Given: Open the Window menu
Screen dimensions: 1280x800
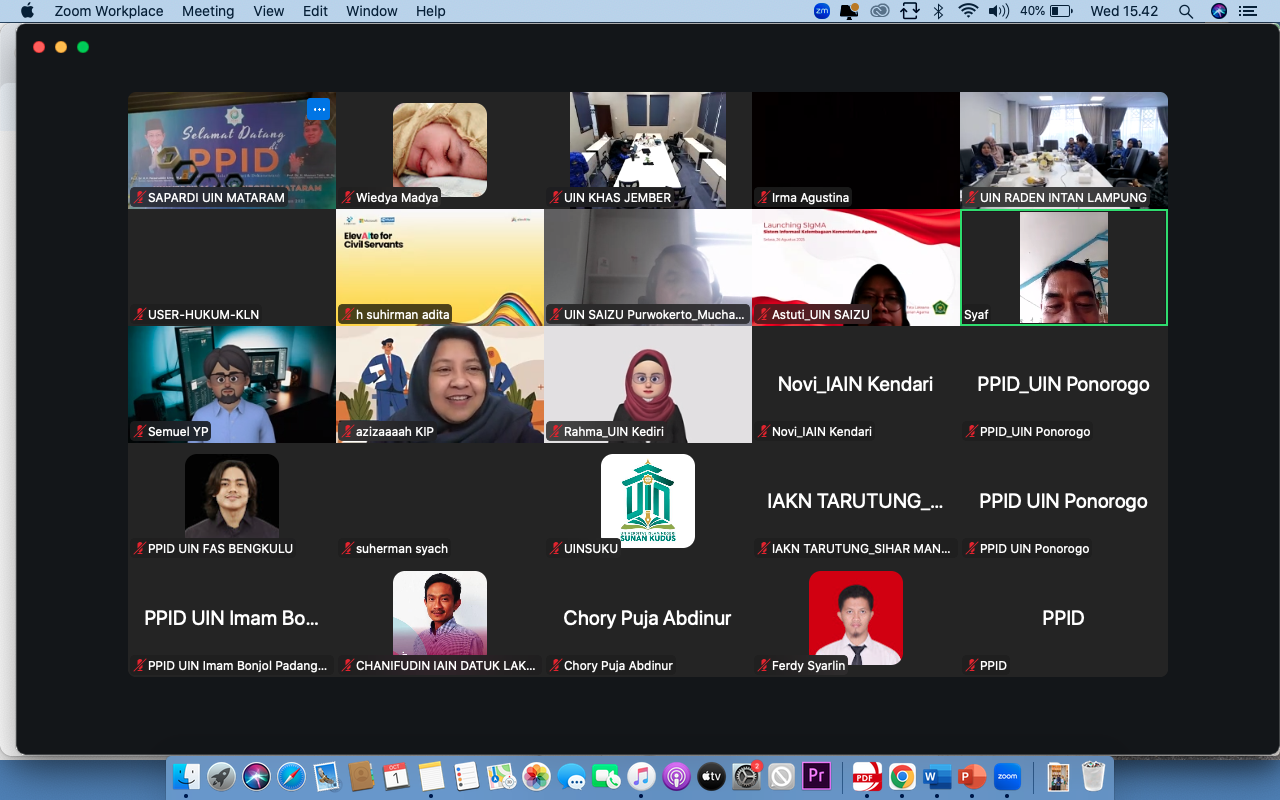Looking at the screenshot, I should (370, 11).
